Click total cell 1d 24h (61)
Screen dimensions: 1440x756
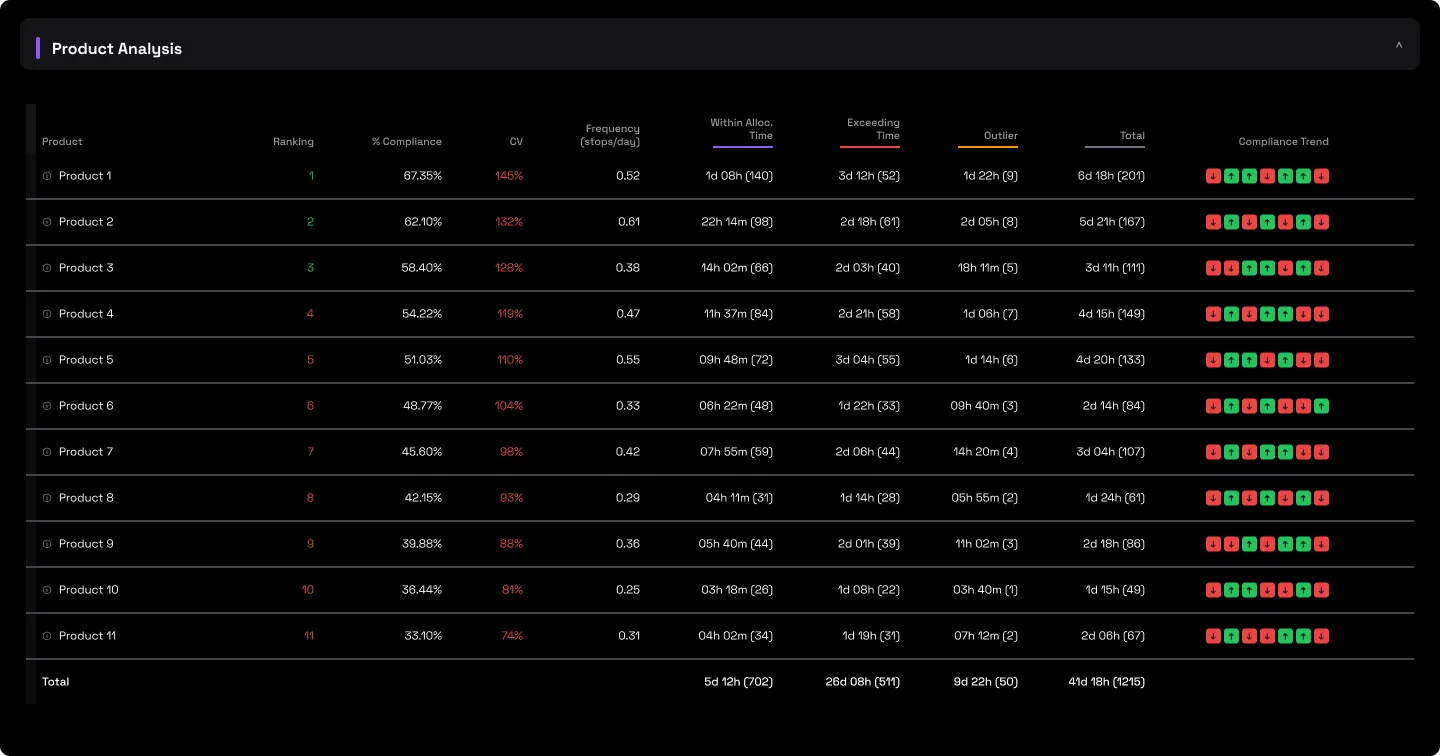(x=1115, y=498)
